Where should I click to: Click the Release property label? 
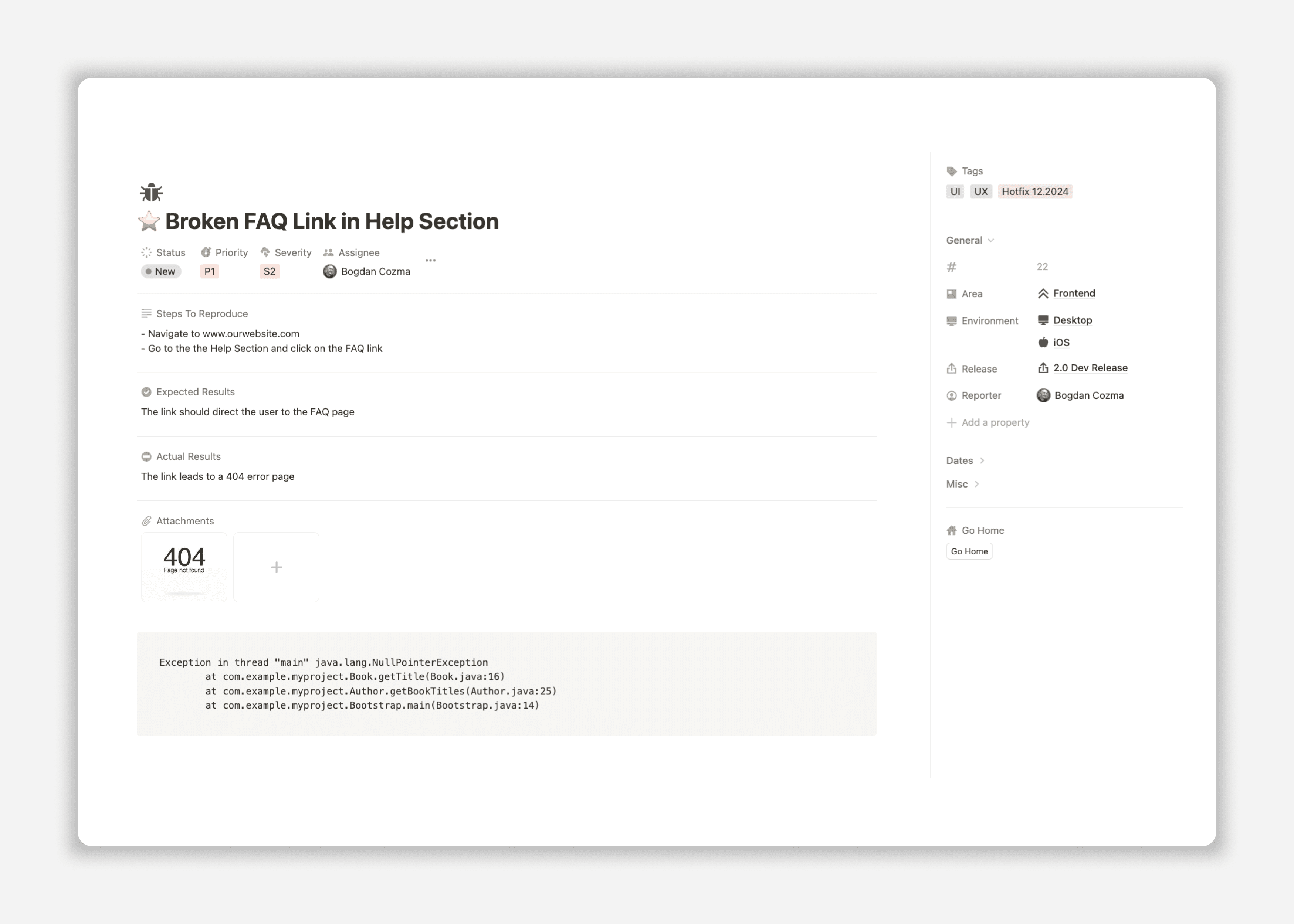click(979, 369)
